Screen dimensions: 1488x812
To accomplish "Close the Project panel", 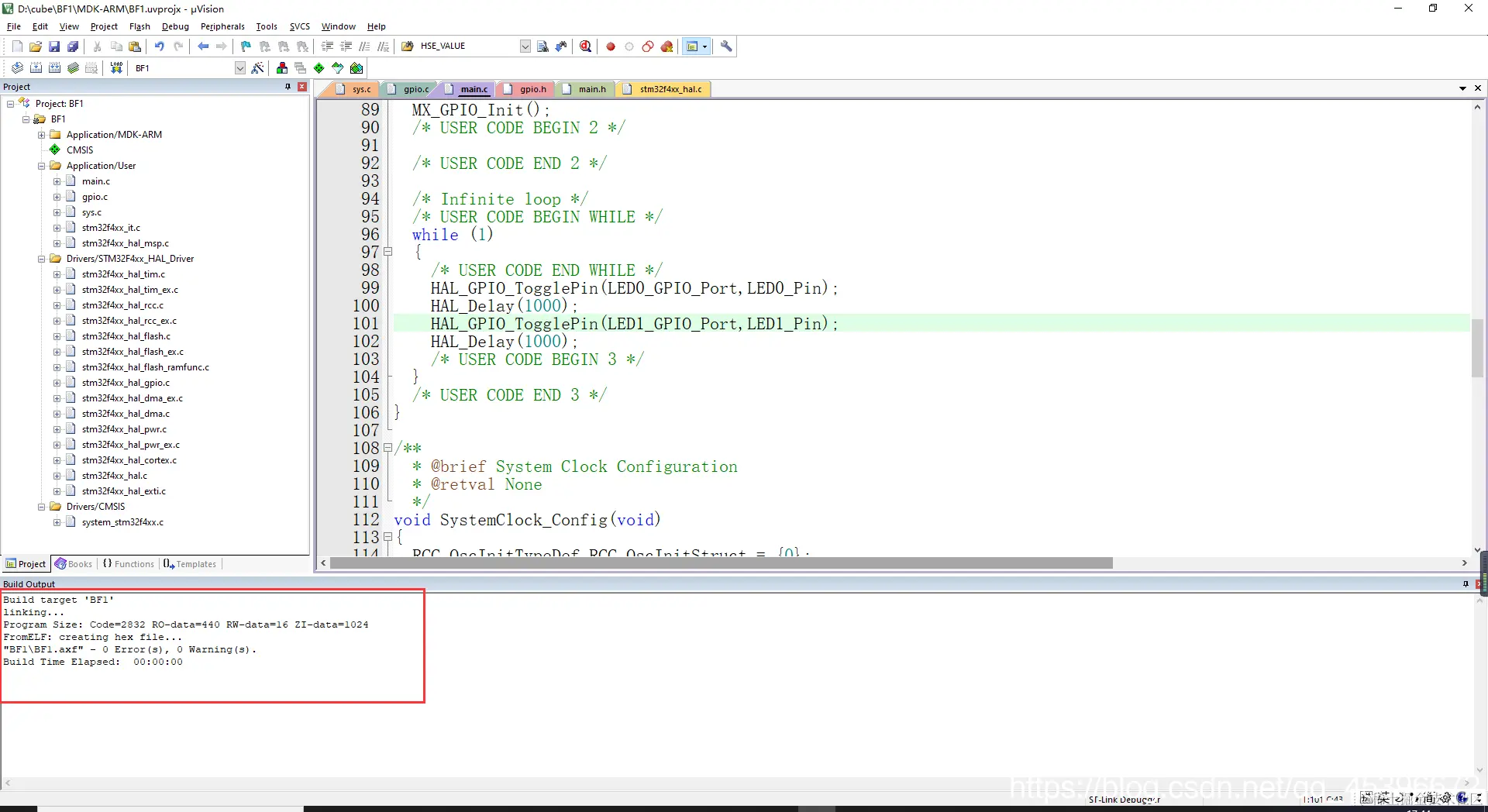I will pos(302,87).
